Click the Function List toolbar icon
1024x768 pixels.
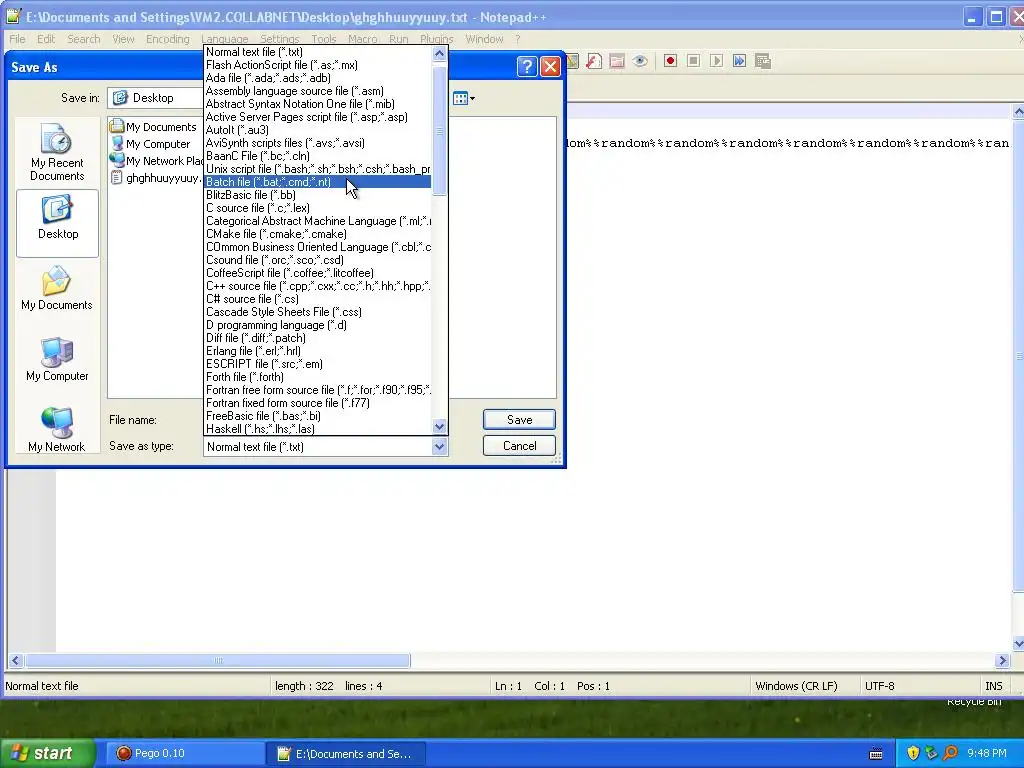(x=594, y=61)
